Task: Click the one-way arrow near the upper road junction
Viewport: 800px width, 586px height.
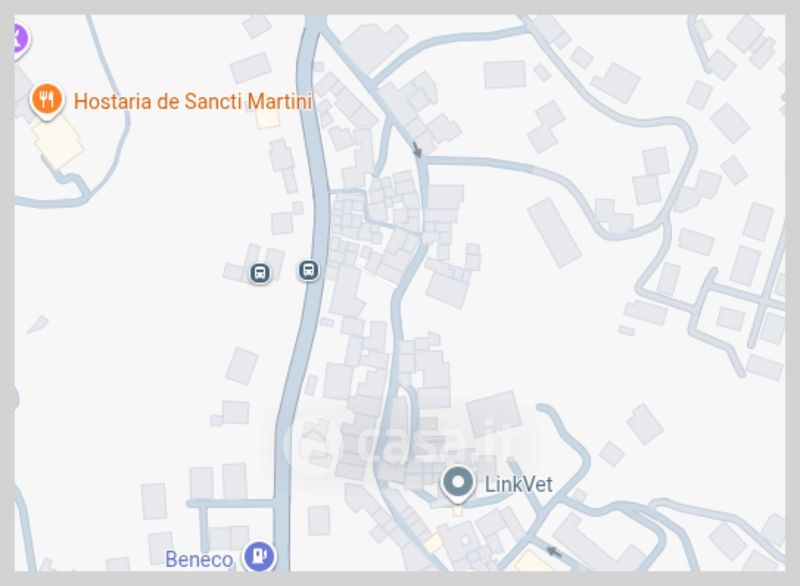Action: click(x=417, y=149)
